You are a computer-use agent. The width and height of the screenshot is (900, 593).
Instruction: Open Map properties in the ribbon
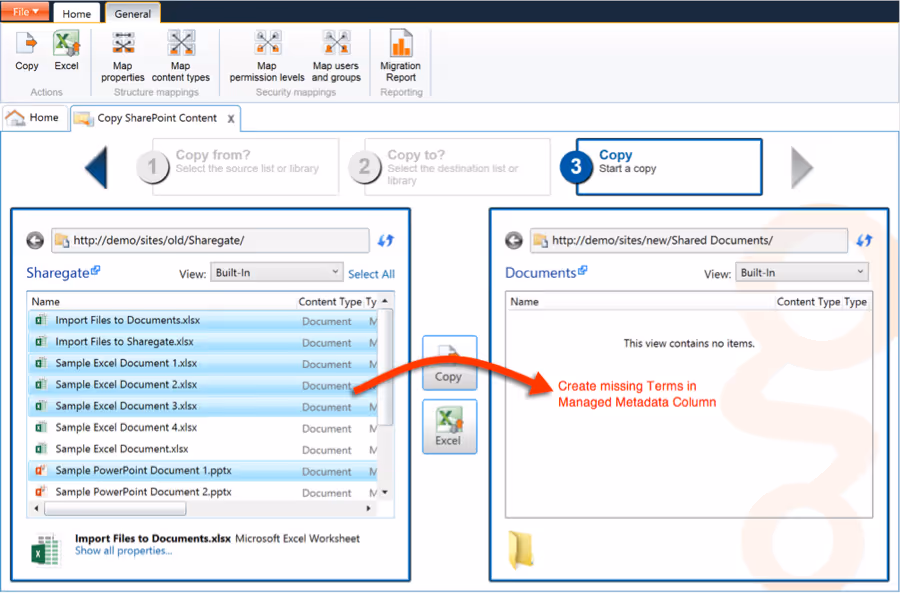(x=122, y=57)
